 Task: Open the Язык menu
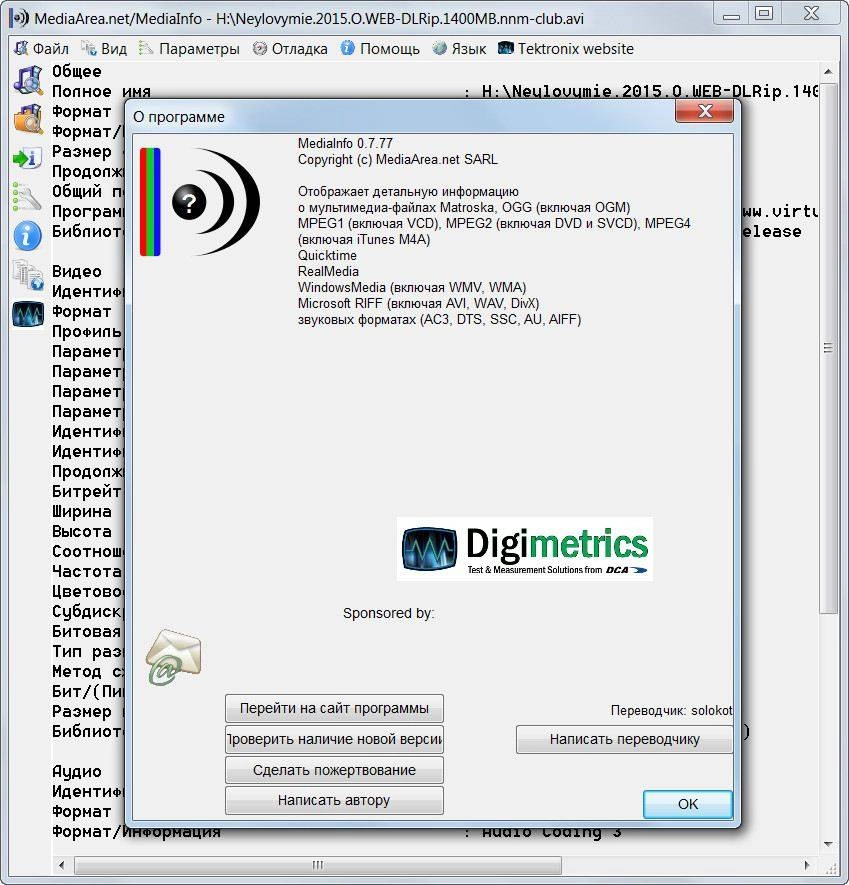[459, 49]
